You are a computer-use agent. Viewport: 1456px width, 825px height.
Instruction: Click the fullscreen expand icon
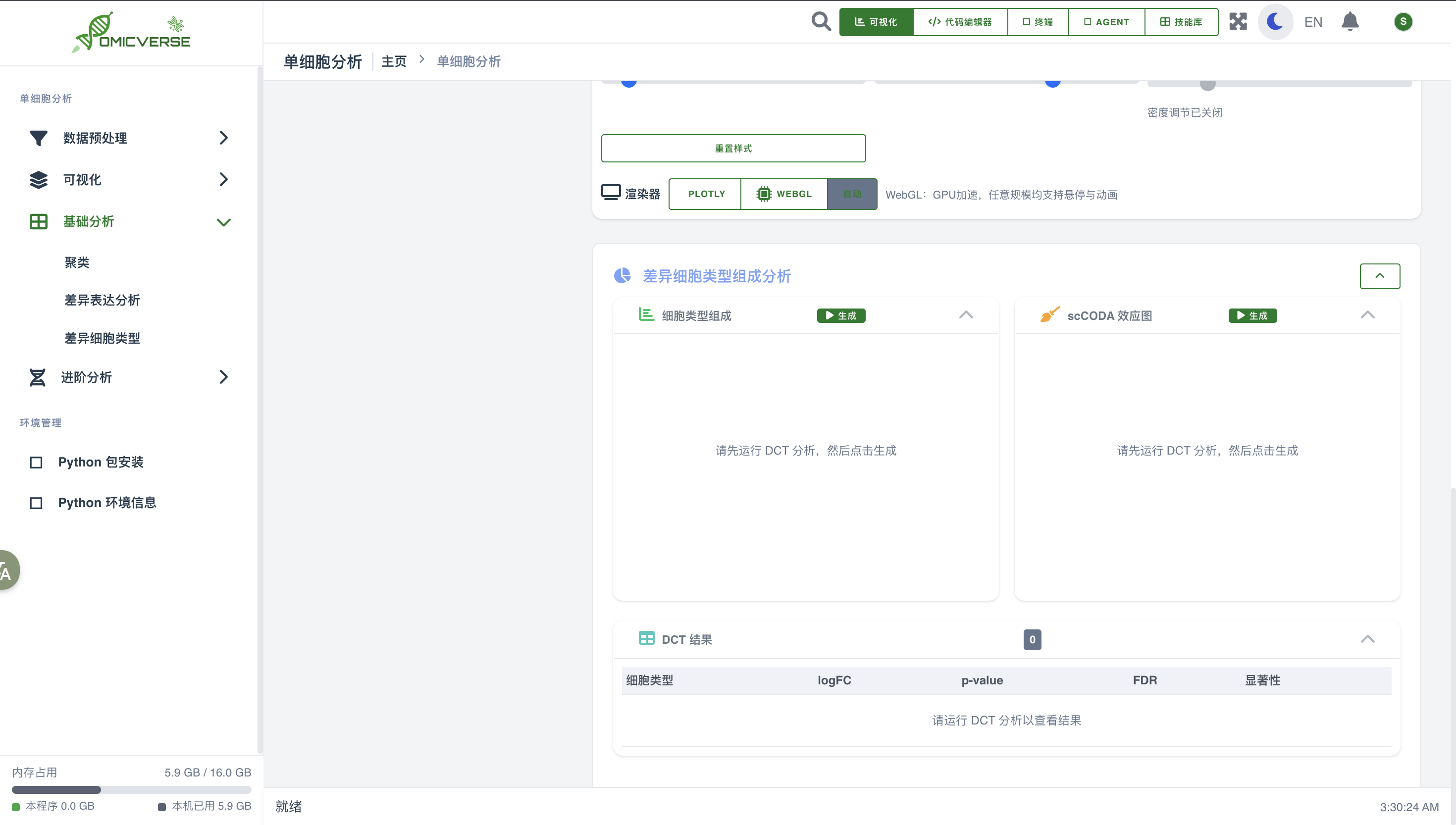pos(1238,21)
